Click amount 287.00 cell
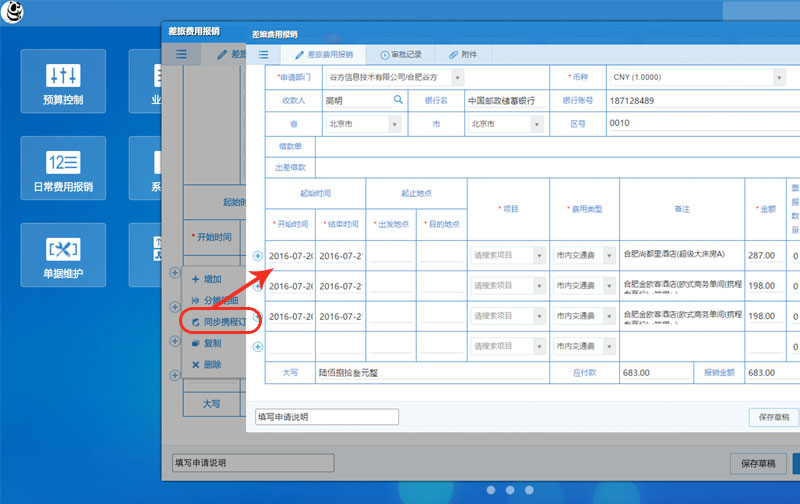Viewport: 800px width, 504px height. click(764, 256)
